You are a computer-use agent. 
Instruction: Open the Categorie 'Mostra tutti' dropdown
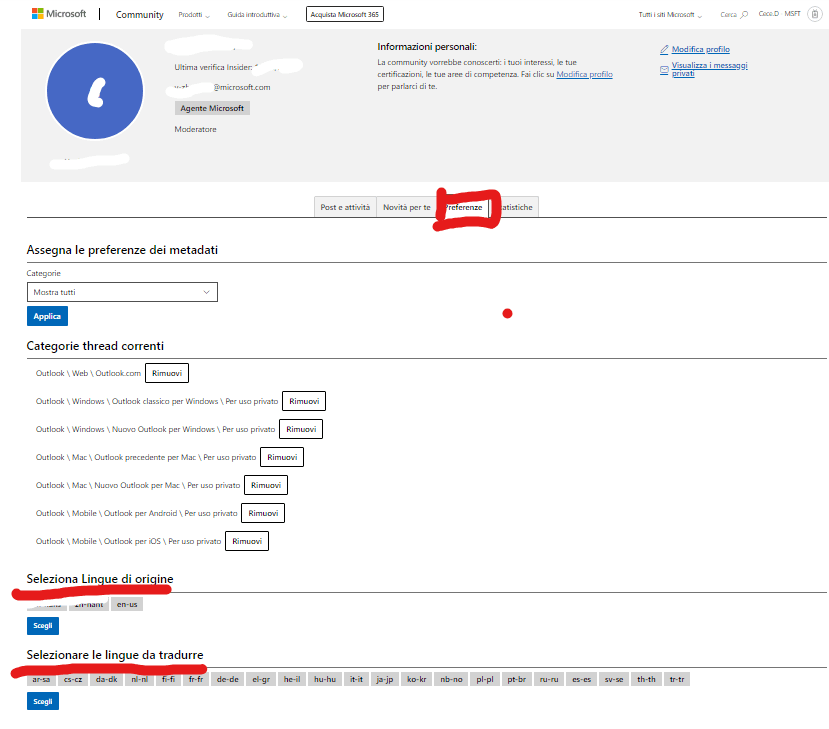point(122,292)
